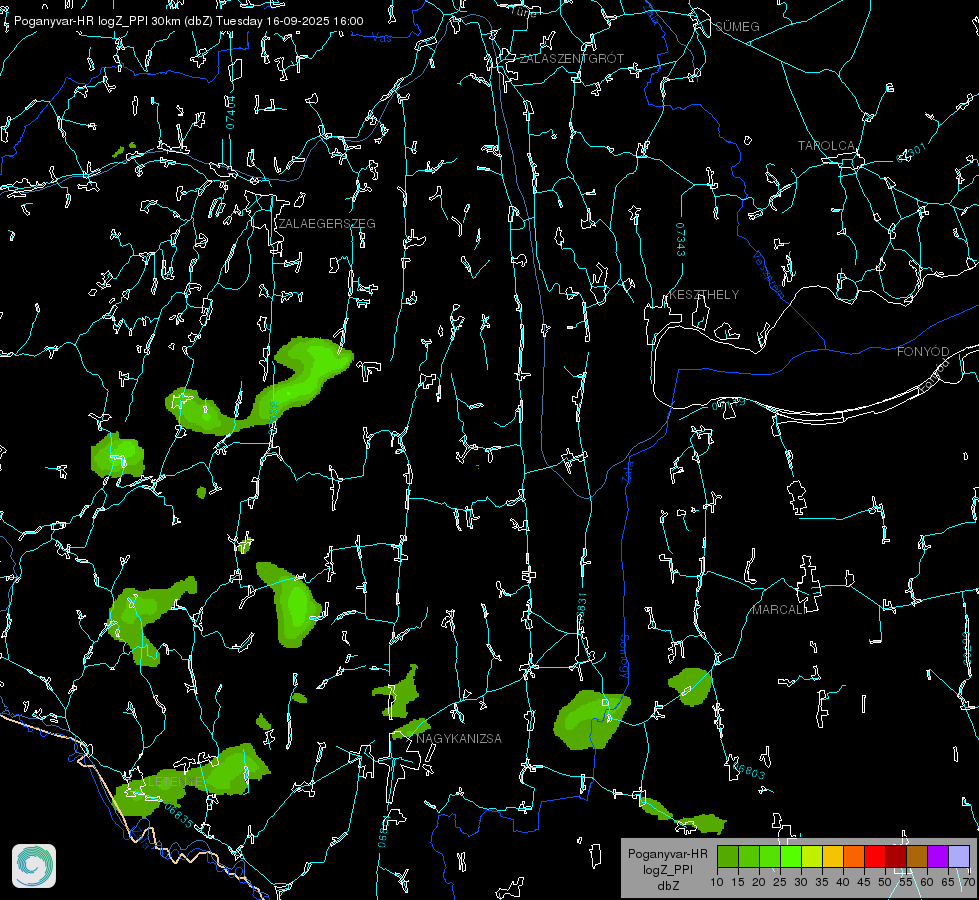Click the Zala river label
This screenshot has height=900, width=979.
pos(627,470)
